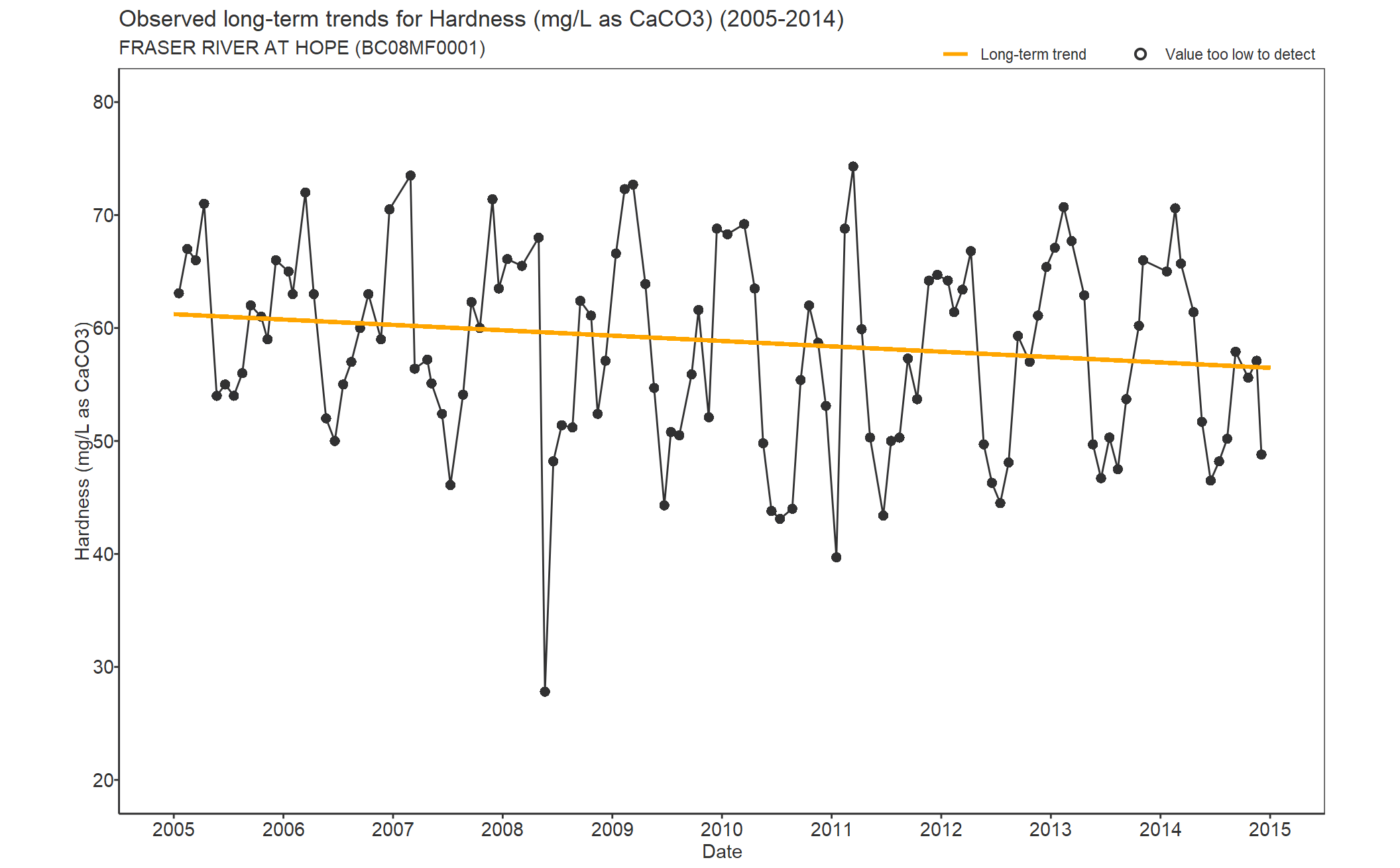Image resolution: width=1400 pixels, height=868 pixels.
Task: Click the peak data point in early 2007
Action: pos(410,176)
